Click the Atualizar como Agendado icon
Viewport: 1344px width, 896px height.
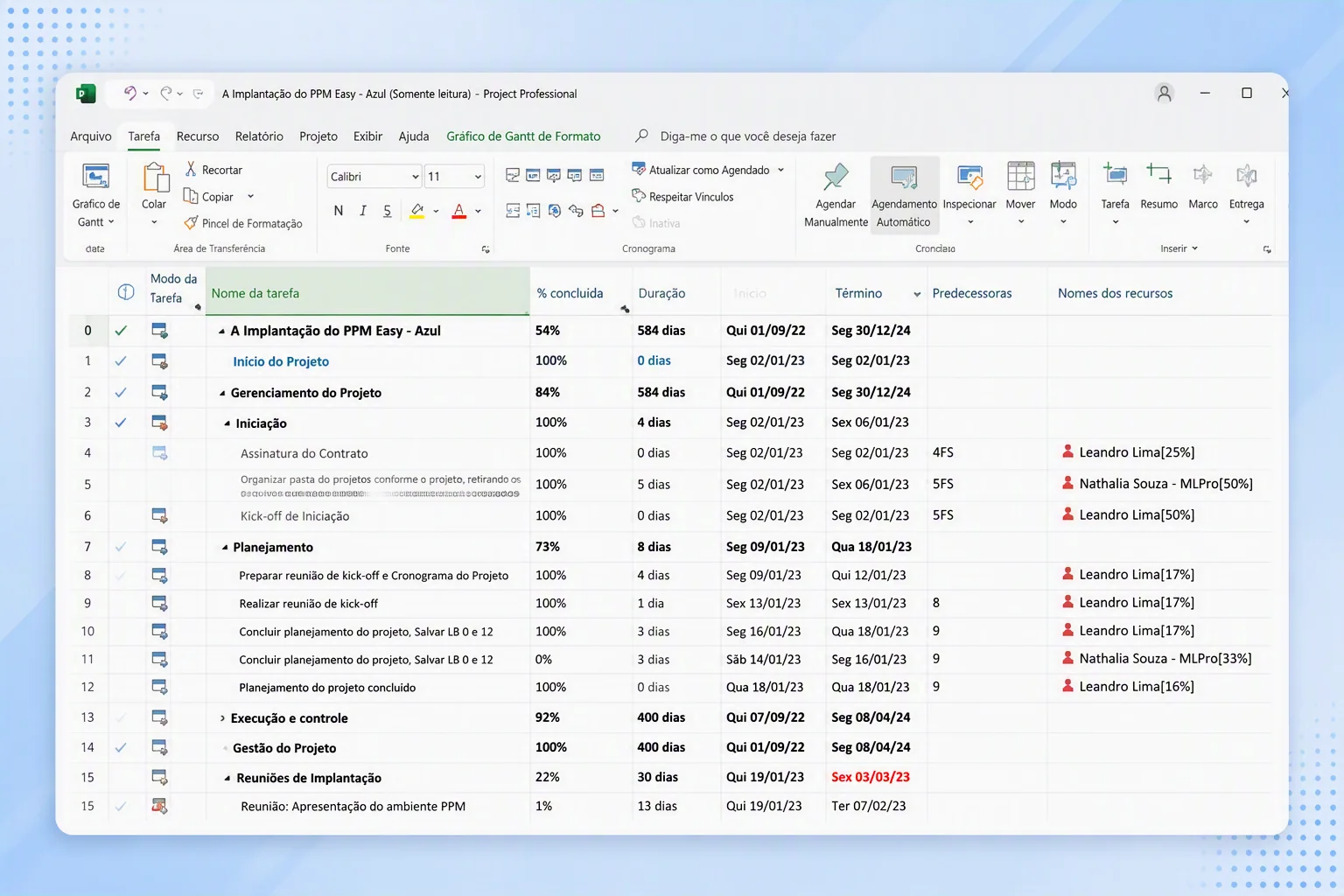click(639, 169)
